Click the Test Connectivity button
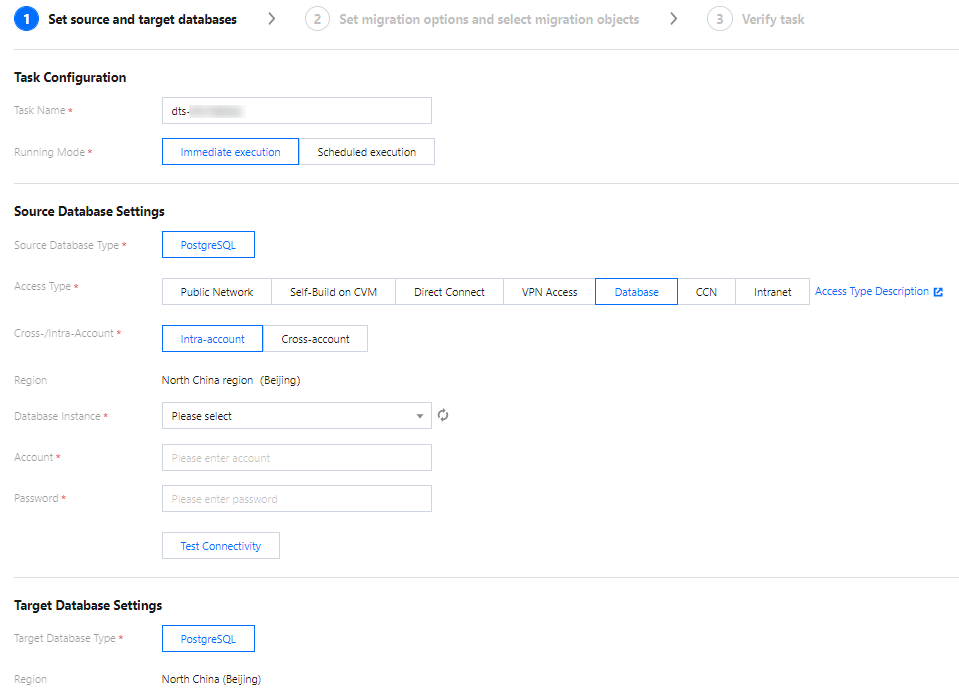The height and width of the screenshot is (691, 959). [x=221, y=545]
